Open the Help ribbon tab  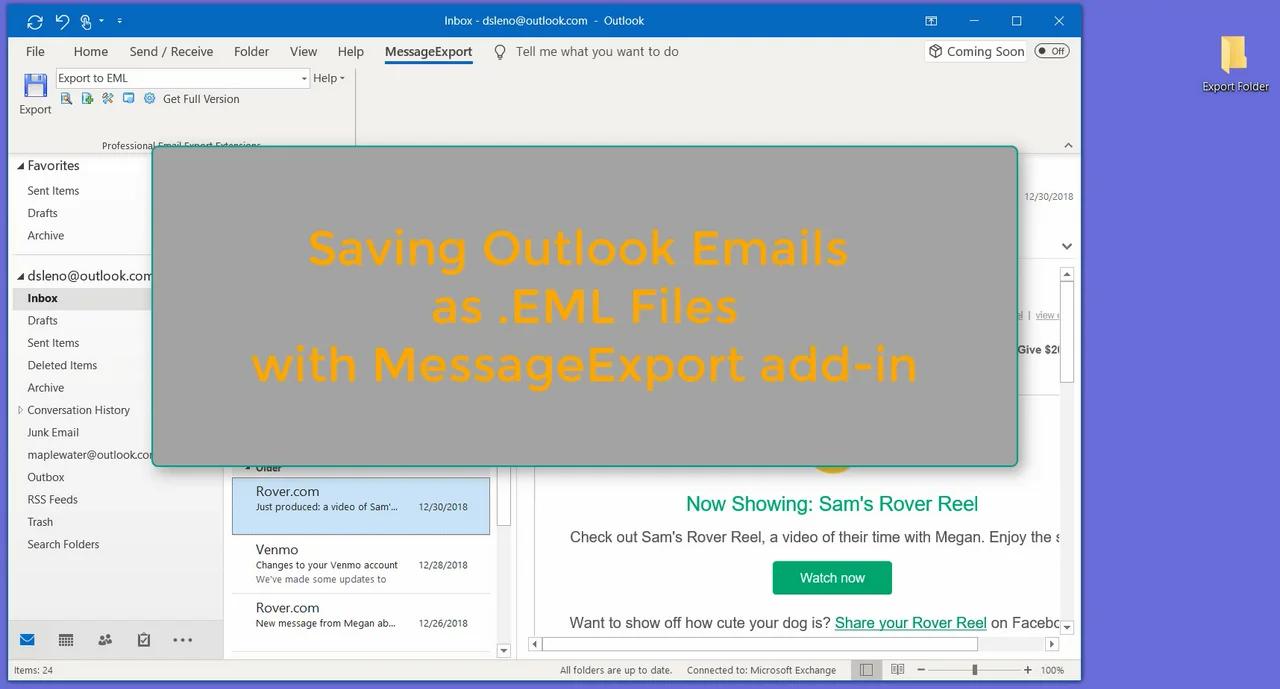351,52
